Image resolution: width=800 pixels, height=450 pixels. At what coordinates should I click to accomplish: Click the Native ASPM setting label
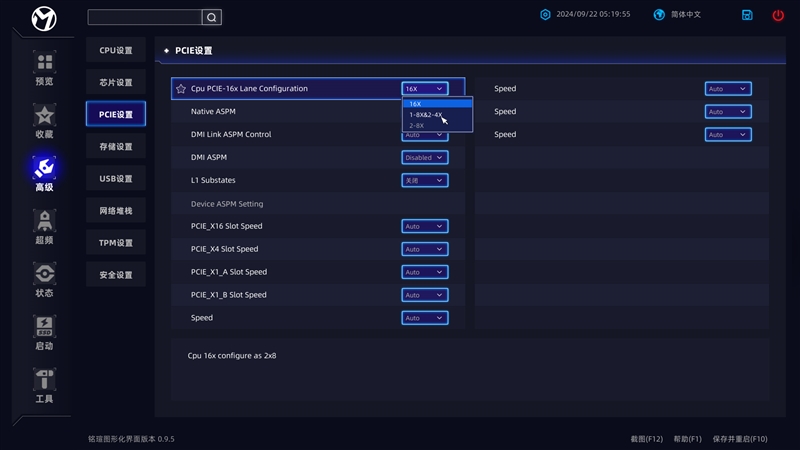tap(213, 111)
